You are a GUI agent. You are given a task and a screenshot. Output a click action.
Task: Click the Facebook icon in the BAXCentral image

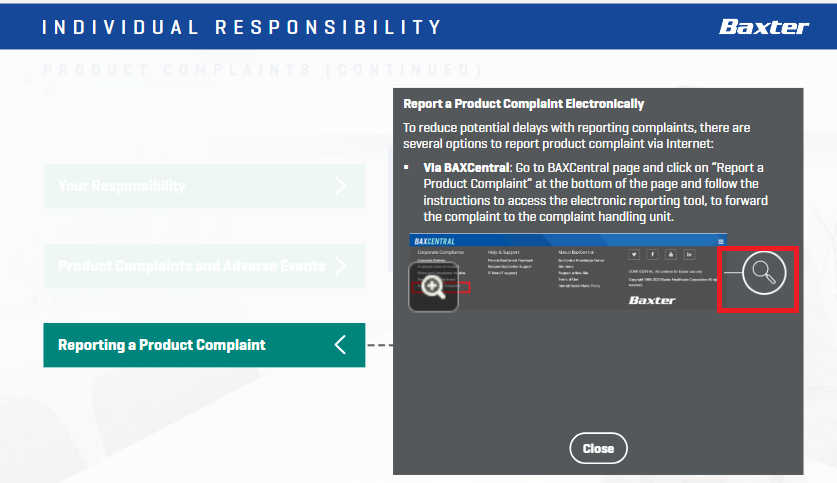click(x=652, y=255)
